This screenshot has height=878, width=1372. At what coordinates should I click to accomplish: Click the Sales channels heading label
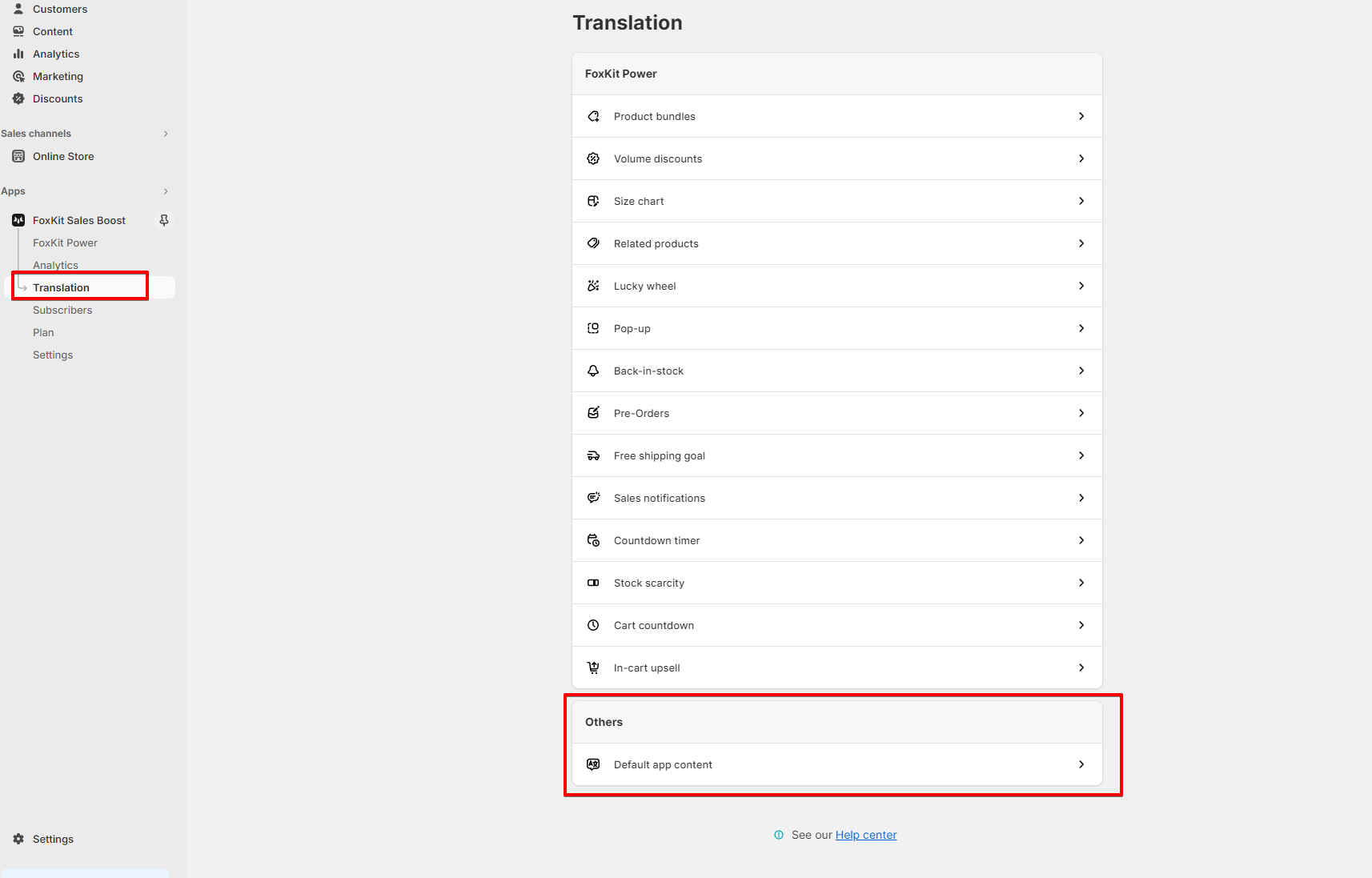[x=36, y=134]
